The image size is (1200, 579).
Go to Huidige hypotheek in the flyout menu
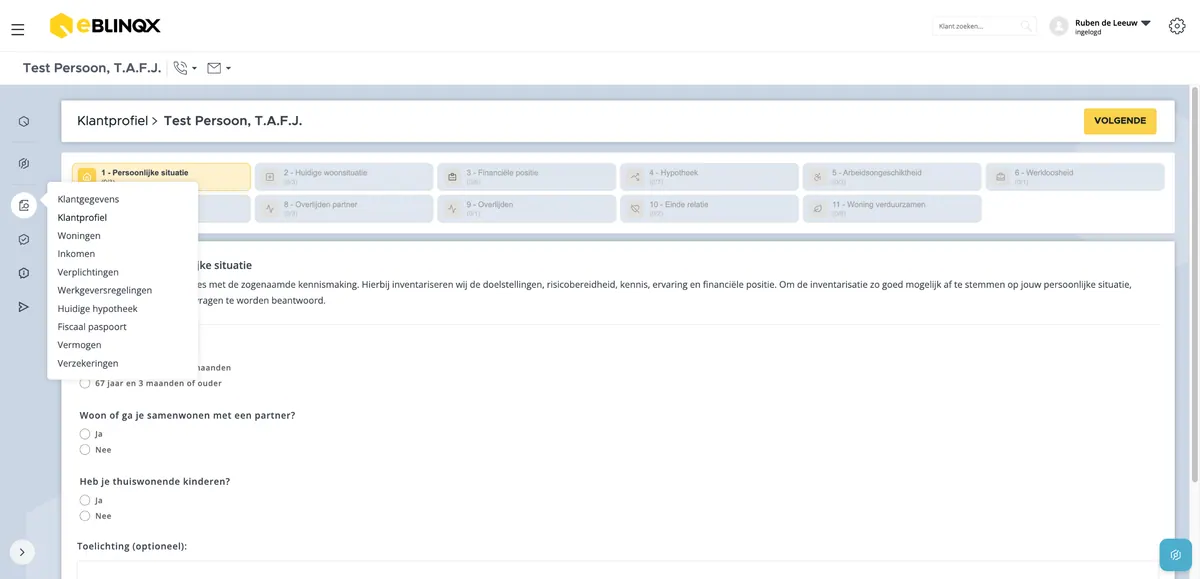(x=98, y=309)
